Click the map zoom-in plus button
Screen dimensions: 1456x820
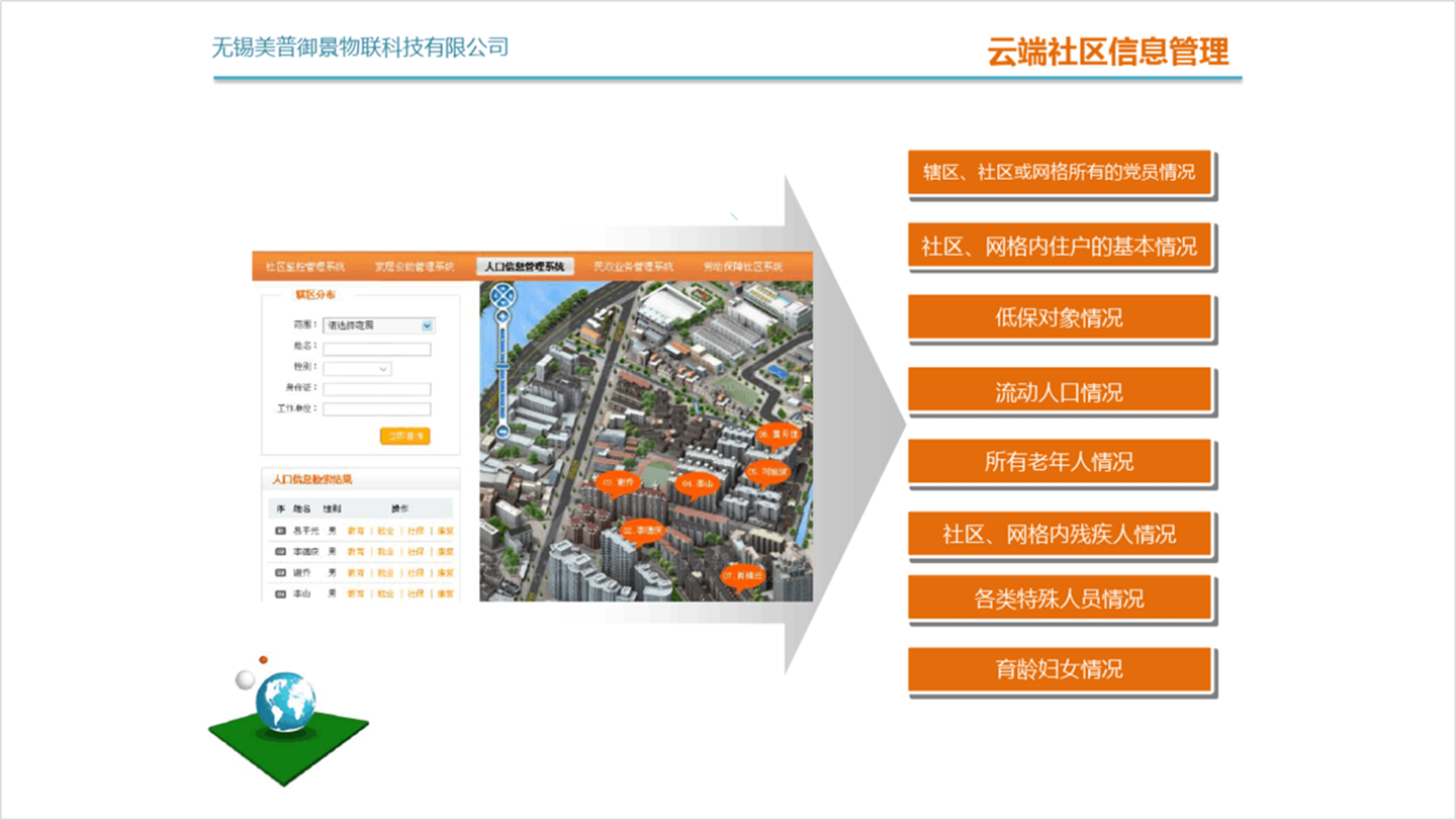(x=503, y=317)
